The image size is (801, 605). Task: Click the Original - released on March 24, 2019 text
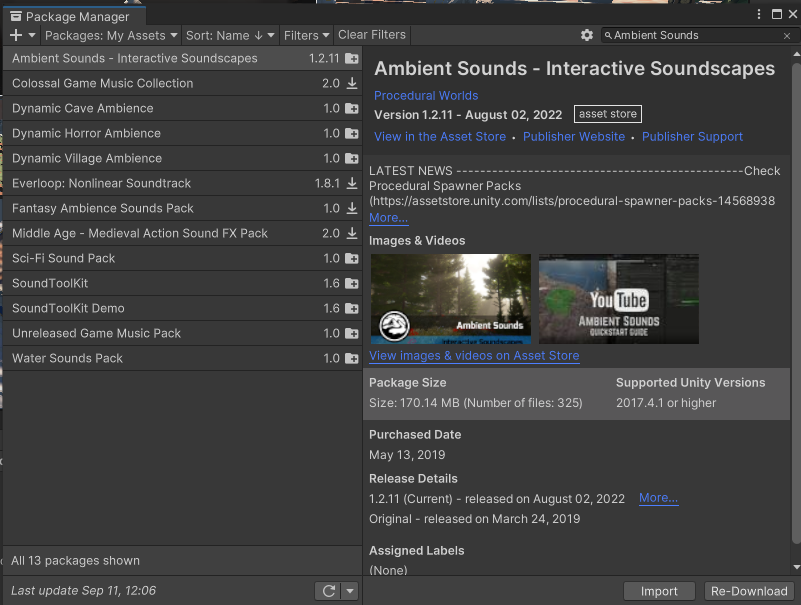click(475, 519)
